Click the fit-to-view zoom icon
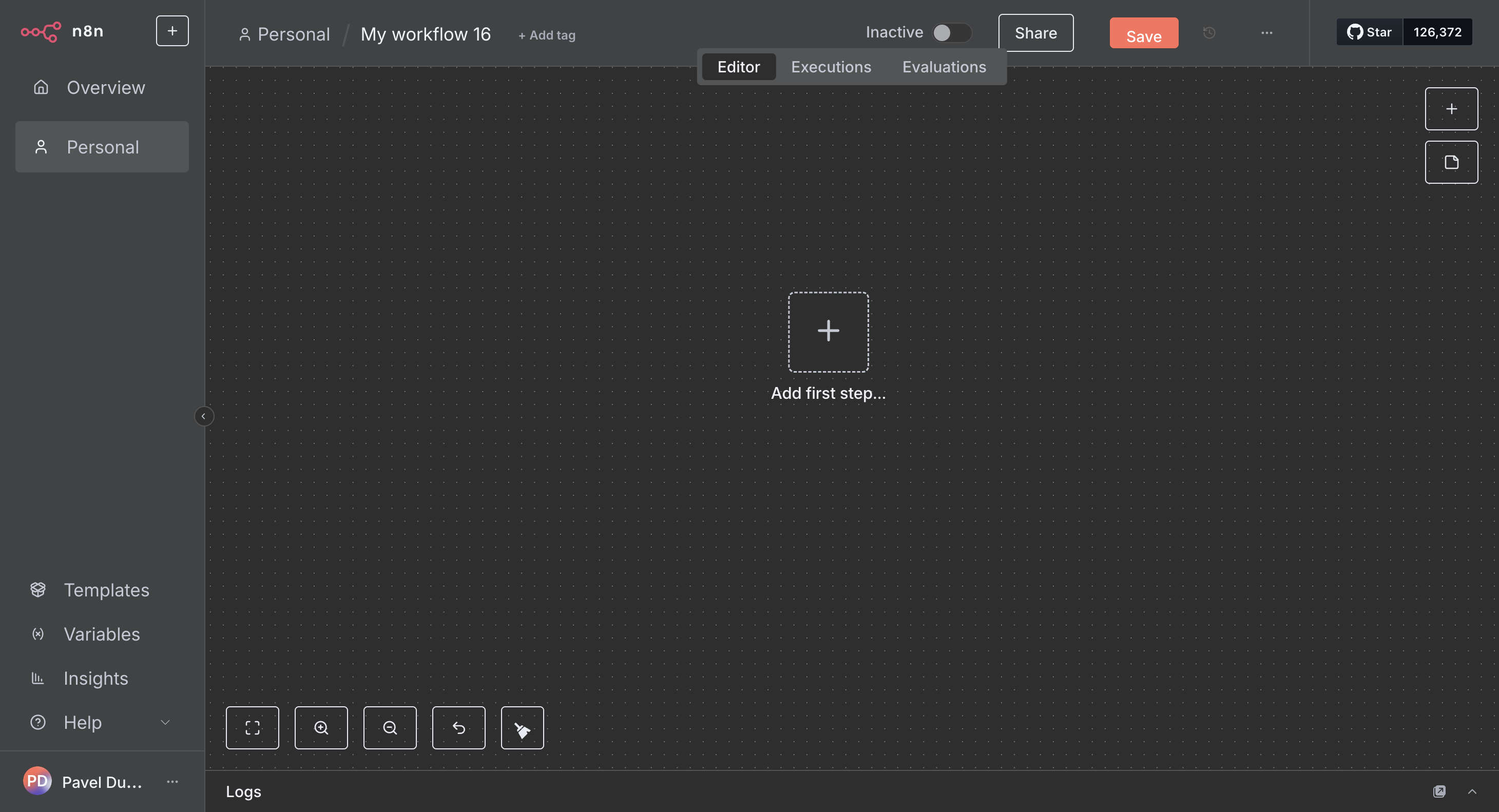 pyautogui.click(x=252, y=728)
